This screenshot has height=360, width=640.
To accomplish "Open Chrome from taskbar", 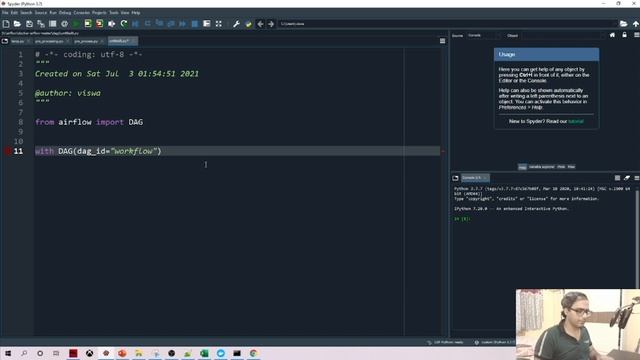I will [x=253, y=353].
